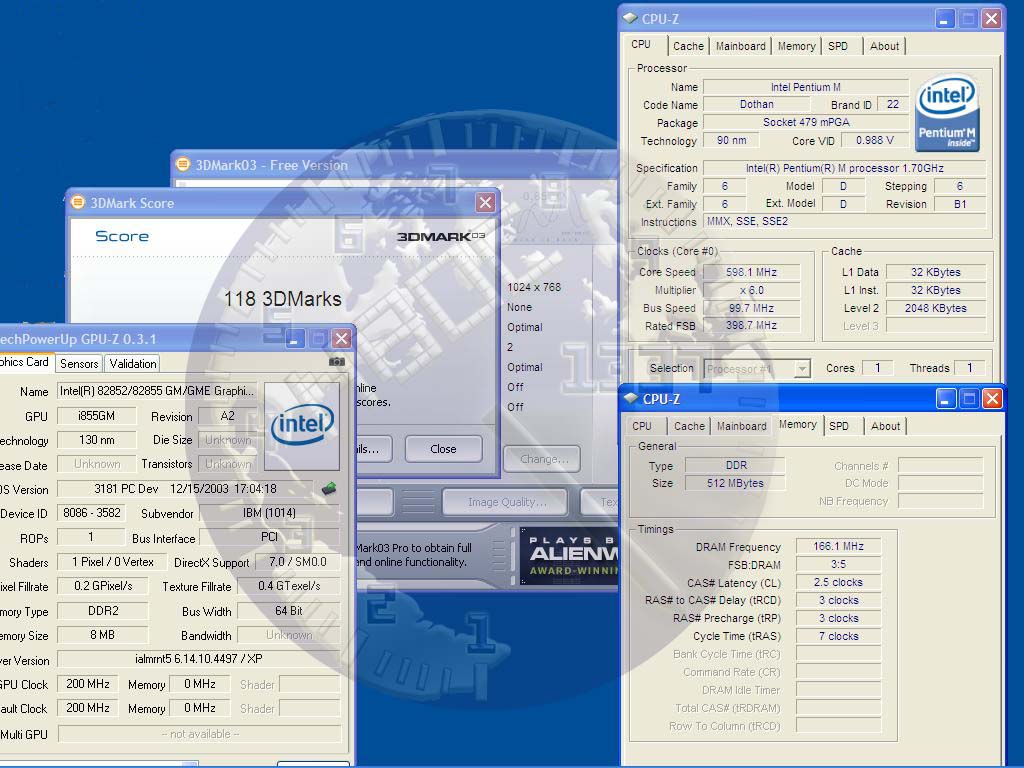Click the Specification processor text field
Screen dimensions: 1024x768
tap(844, 168)
